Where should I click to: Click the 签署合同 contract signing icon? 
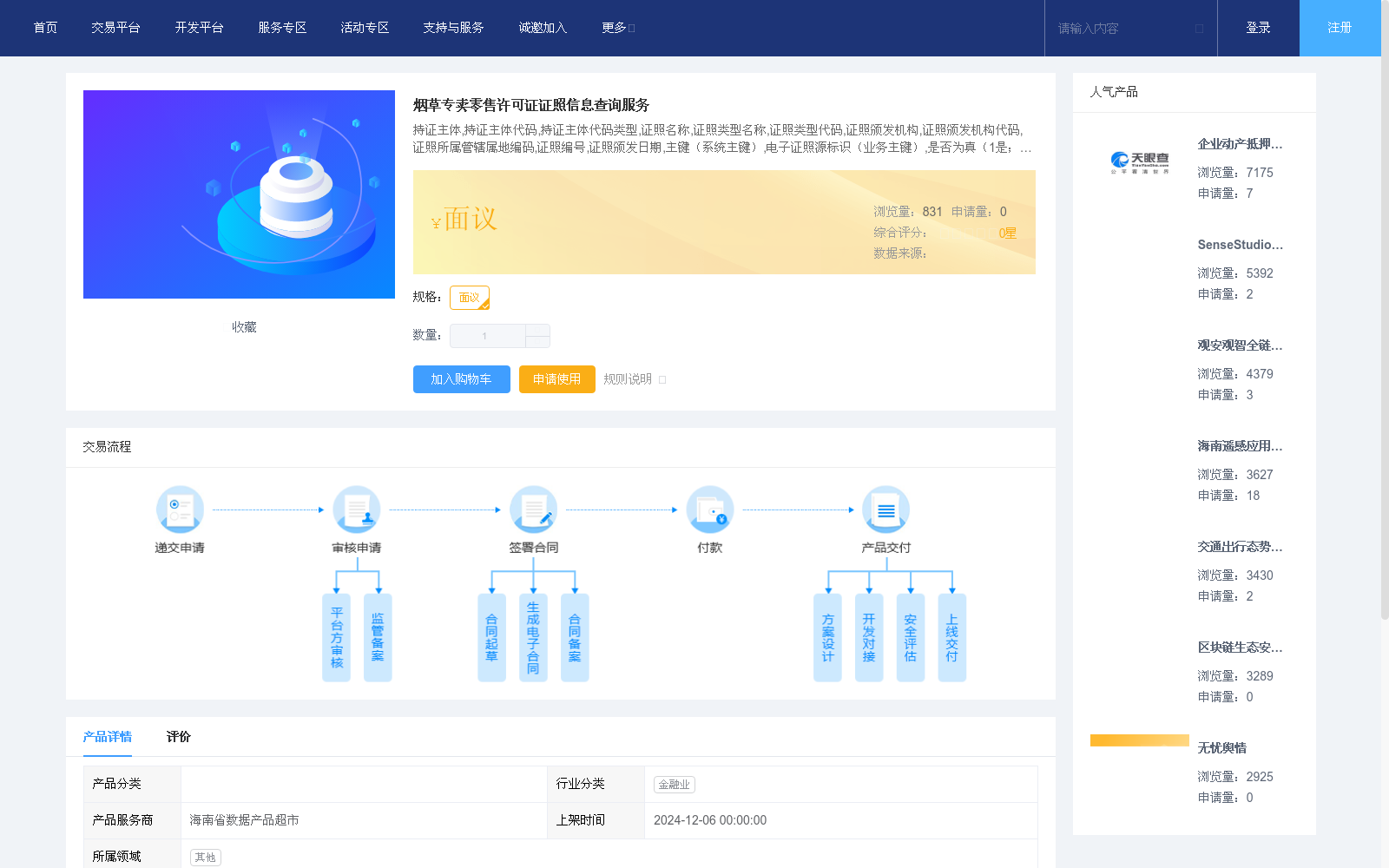tap(534, 510)
